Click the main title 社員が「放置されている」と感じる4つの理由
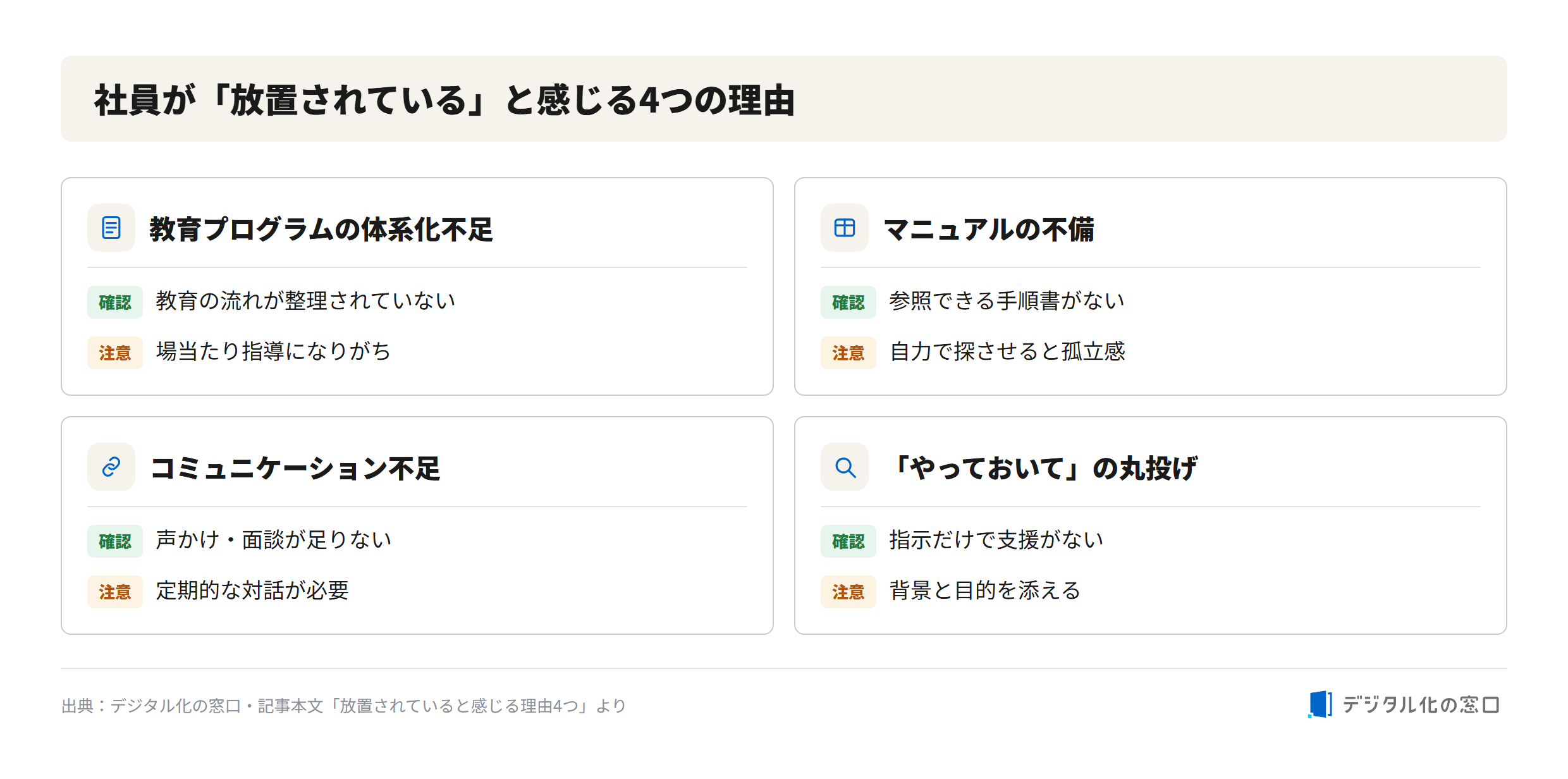Screen dimensions: 1568x779 pos(444,100)
